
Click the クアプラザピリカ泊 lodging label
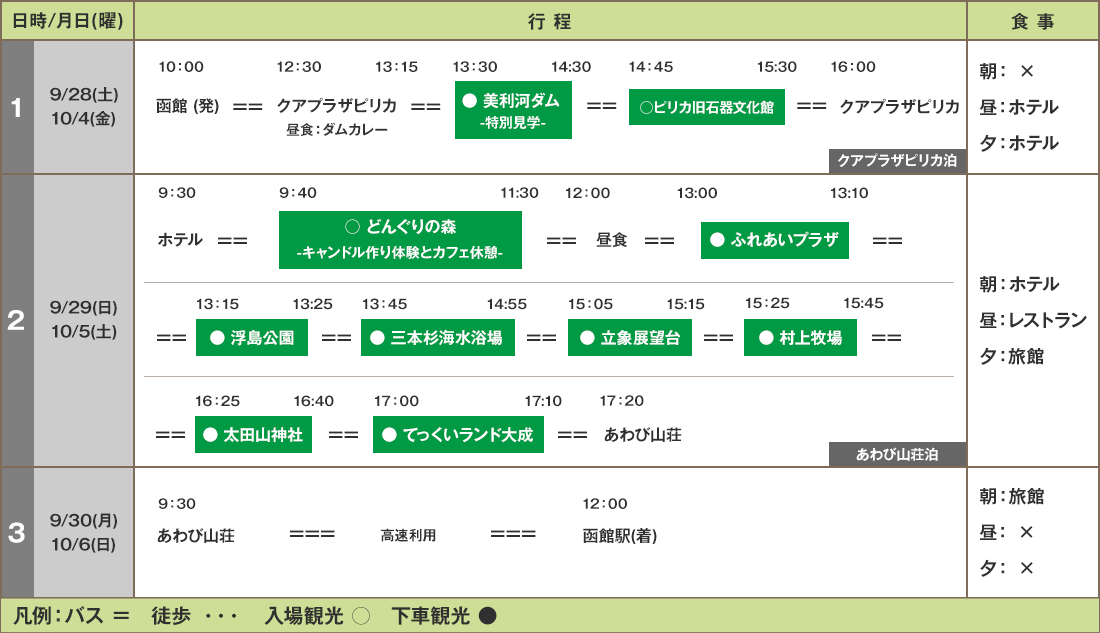click(x=897, y=161)
